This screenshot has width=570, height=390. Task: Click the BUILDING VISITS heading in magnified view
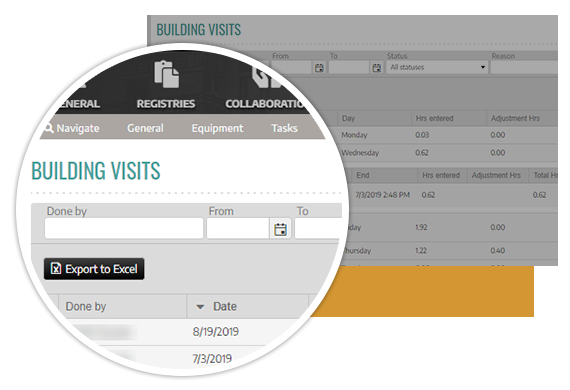coord(96,170)
